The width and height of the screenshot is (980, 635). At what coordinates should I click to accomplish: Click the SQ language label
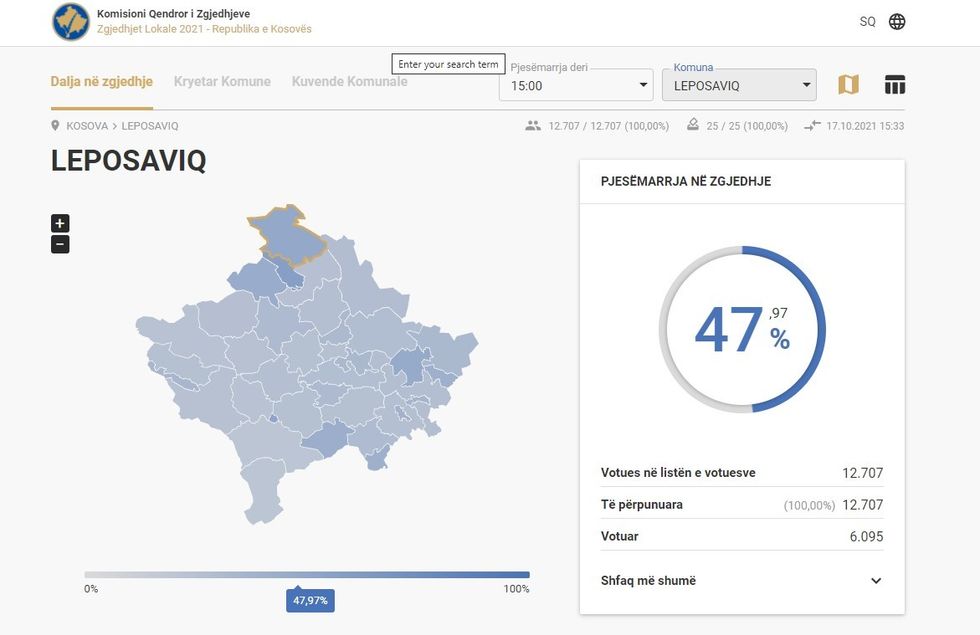pyautogui.click(x=866, y=20)
